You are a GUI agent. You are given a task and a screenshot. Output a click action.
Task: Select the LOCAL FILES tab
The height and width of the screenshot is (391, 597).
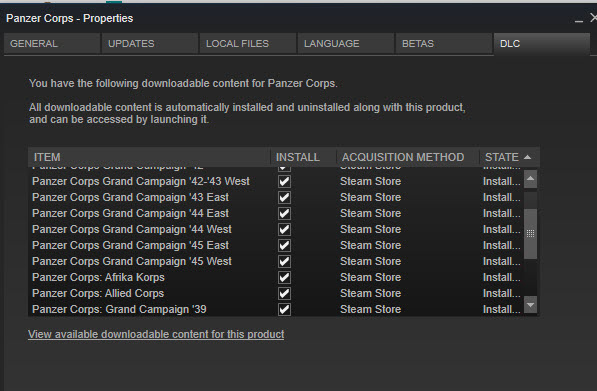(x=248, y=43)
